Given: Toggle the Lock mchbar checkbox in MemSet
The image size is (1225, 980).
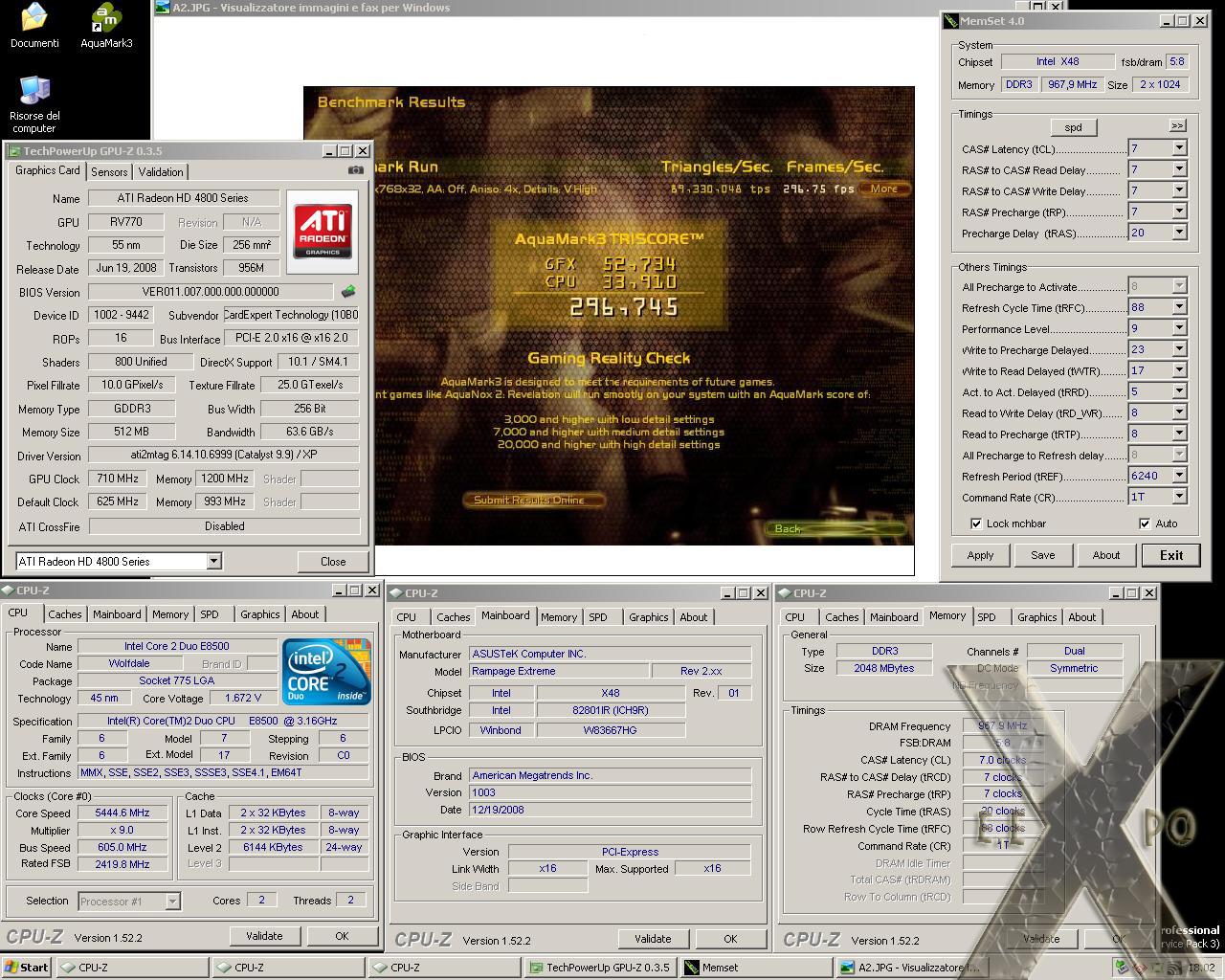Looking at the screenshot, I should click(975, 523).
